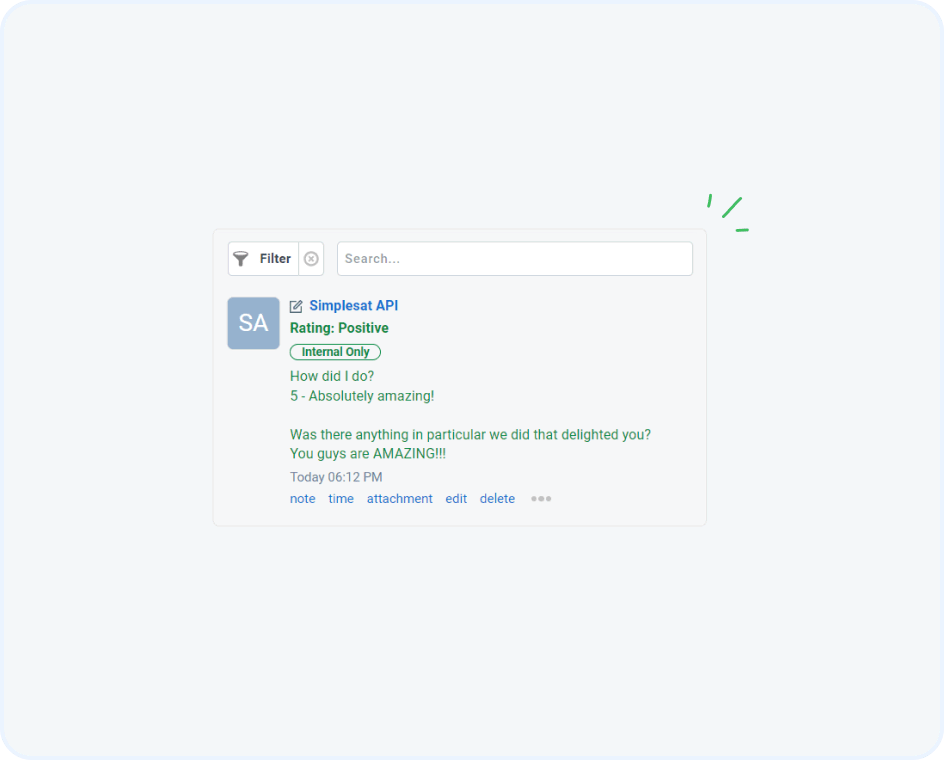The width and height of the screenshot is (944, 760).
Task: Click the edit link
Action: 456,499
